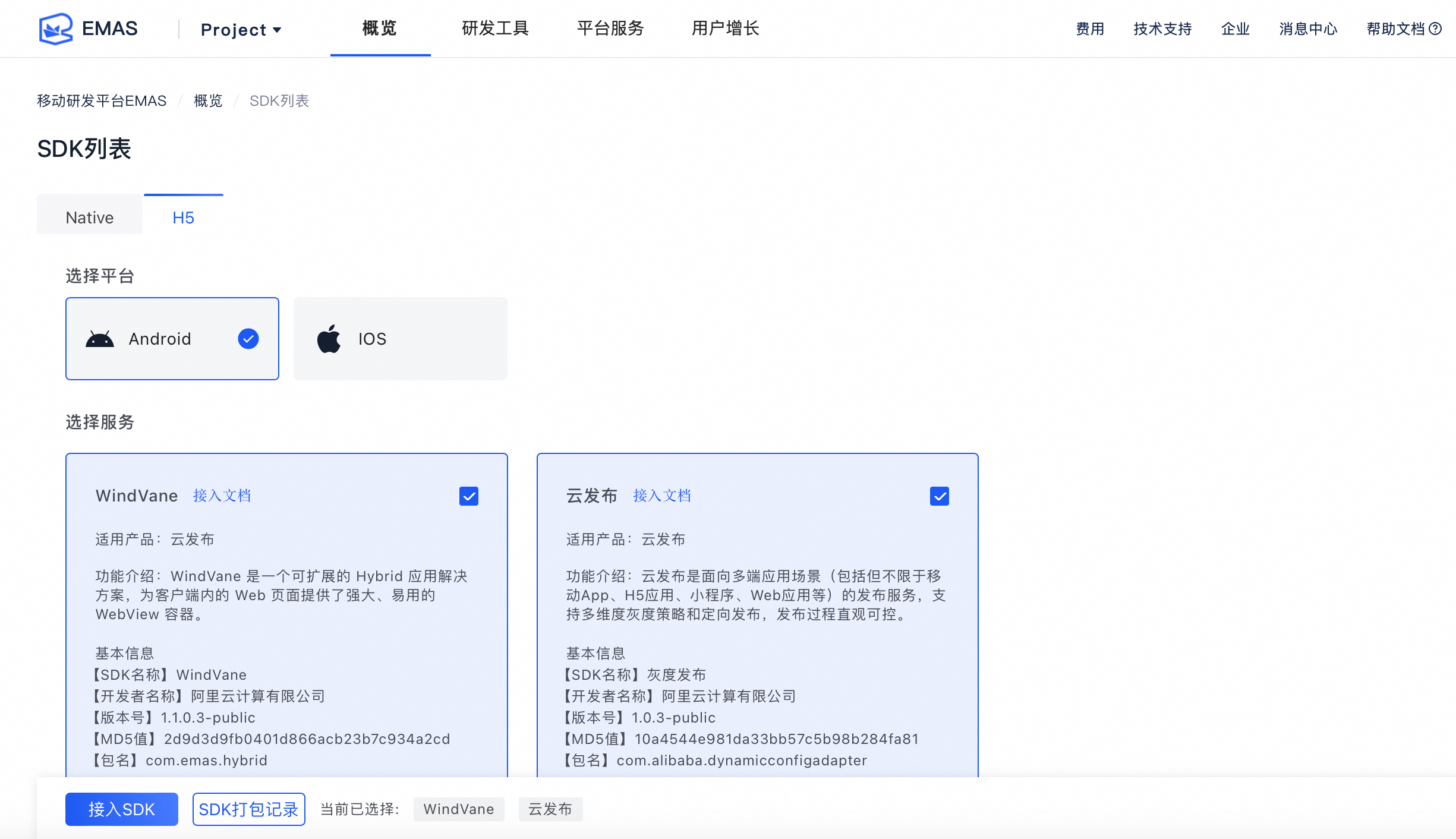This screenshot has width=1456, height=839.
Task: Uncheck the 云发布 service checkbox
Action: point(940,496)
